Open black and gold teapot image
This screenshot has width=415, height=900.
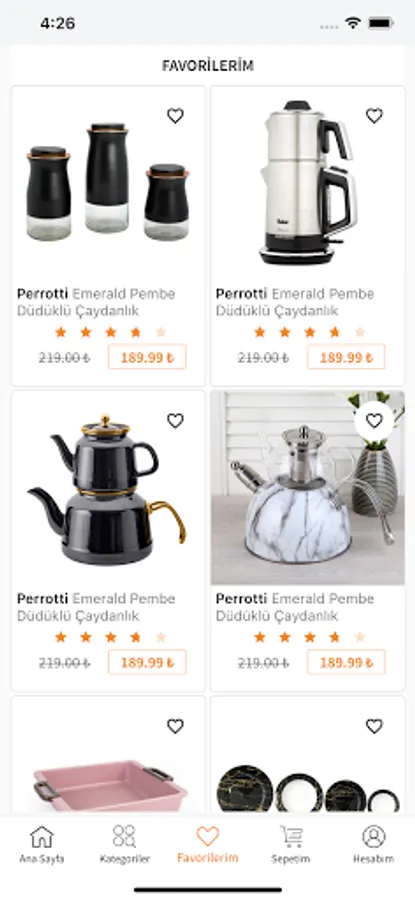107,489
